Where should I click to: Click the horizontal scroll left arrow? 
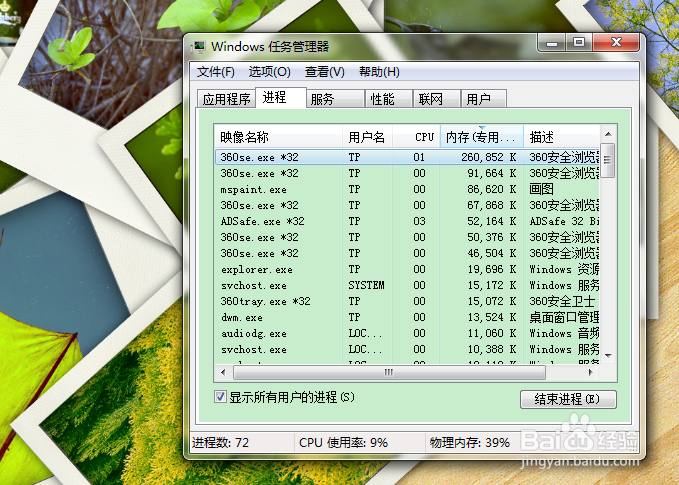pos(223,372)
